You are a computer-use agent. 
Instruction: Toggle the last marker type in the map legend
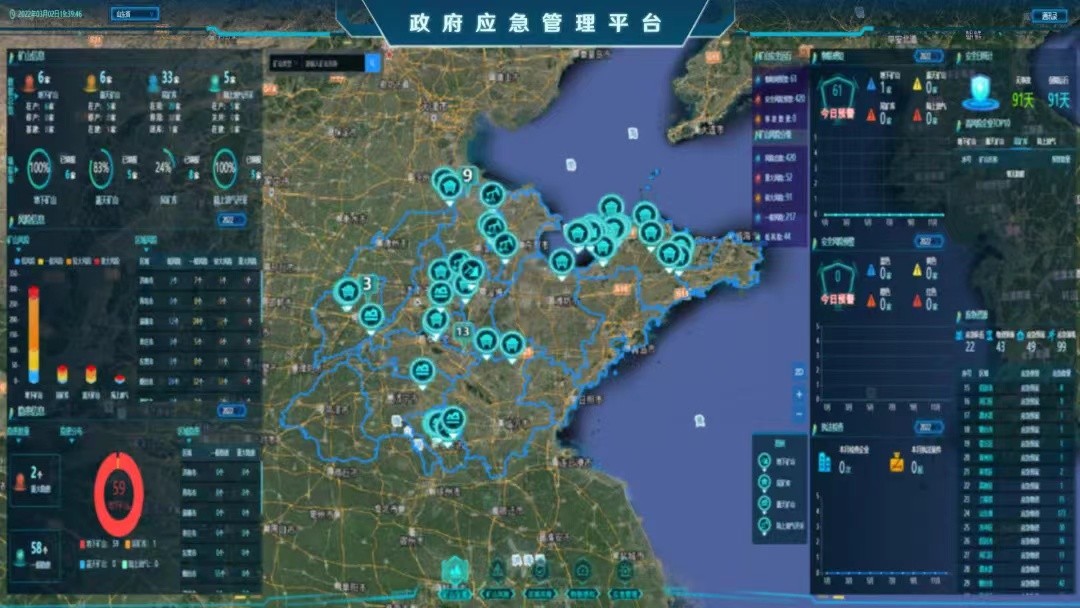(x=766, y=524)
